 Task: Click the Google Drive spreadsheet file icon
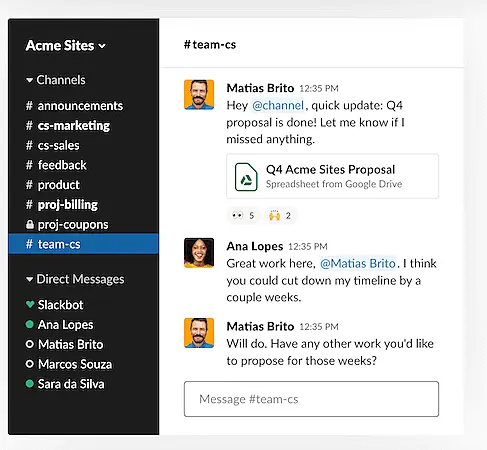(x=246, y=177)
